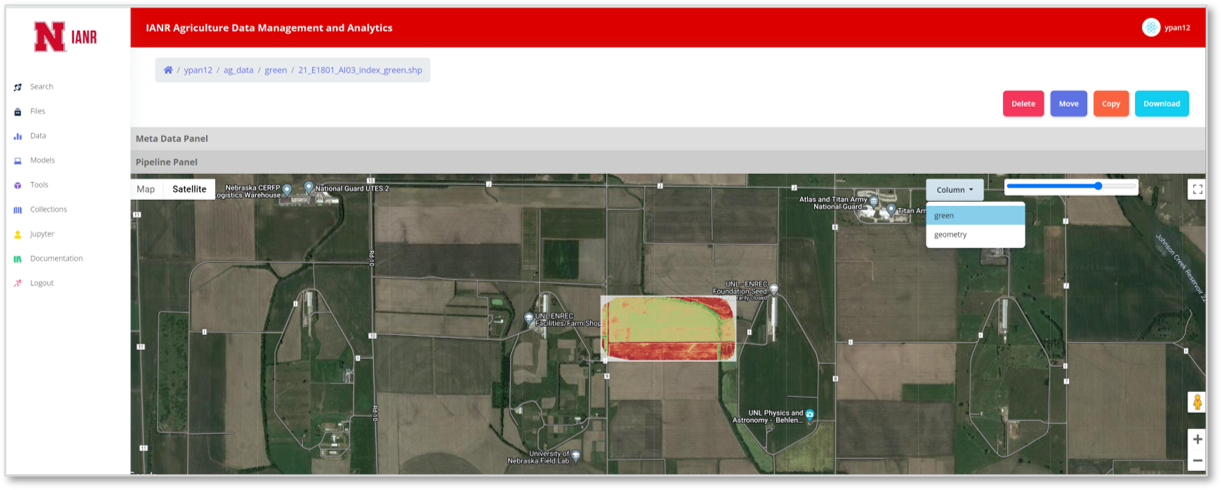Click the Street View pegman icon

pyautogui.click(x=1196, y=402)
